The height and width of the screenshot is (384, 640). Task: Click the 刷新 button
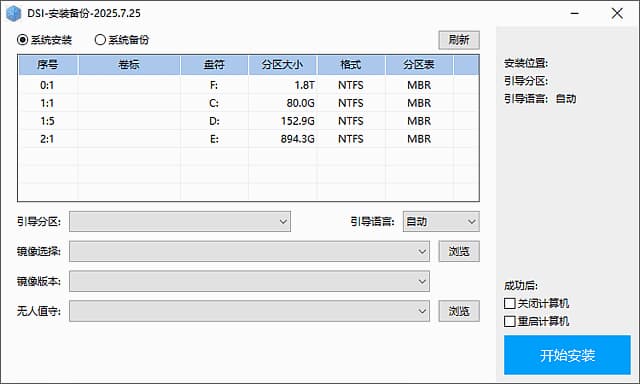(x=459, y=40)
